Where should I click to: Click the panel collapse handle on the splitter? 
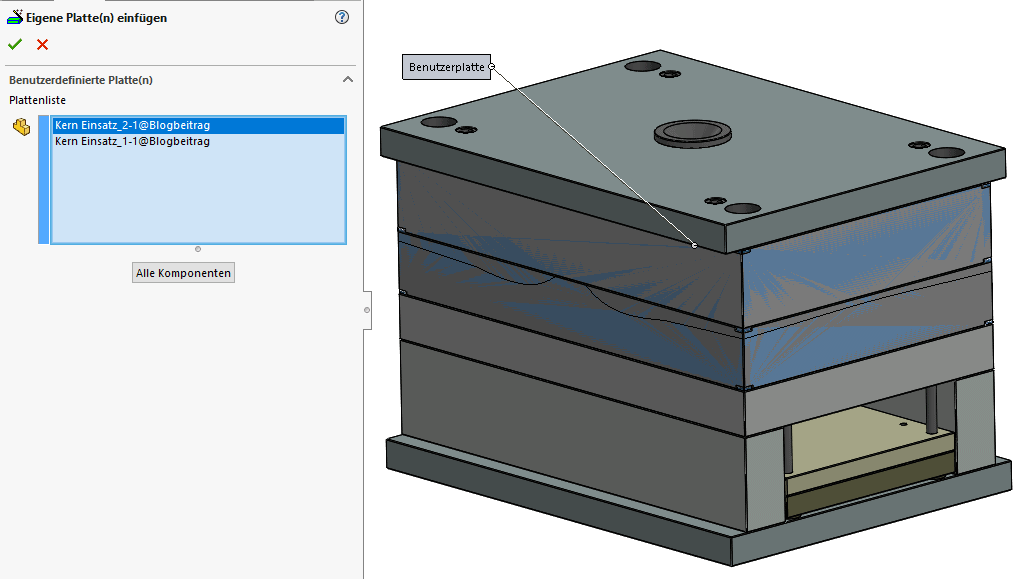tap(367, 310)
